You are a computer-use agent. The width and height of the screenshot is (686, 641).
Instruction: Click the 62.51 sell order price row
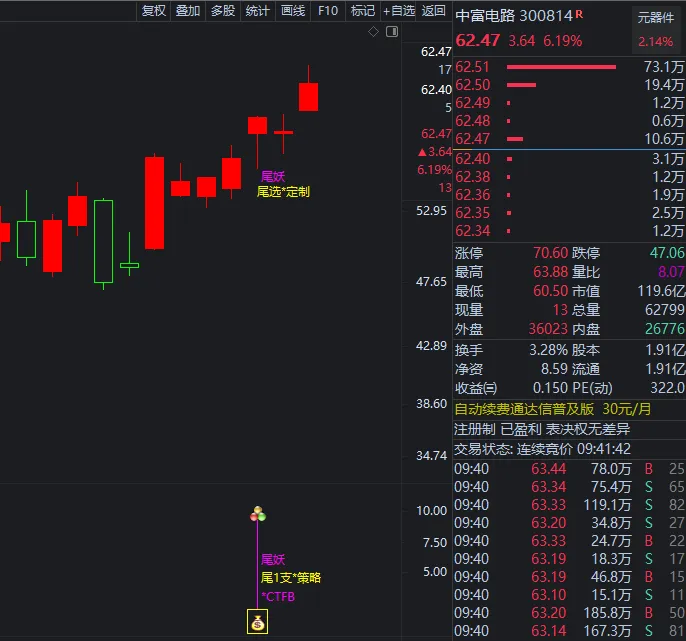pos(473,67)
